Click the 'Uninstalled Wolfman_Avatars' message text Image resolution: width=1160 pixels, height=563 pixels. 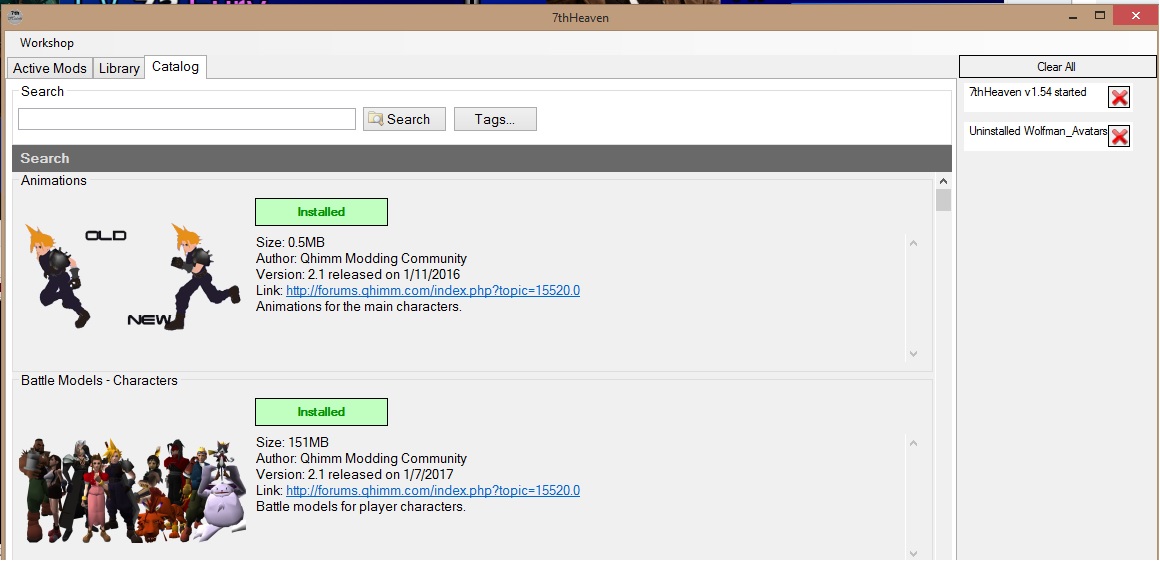[1038, 131]
